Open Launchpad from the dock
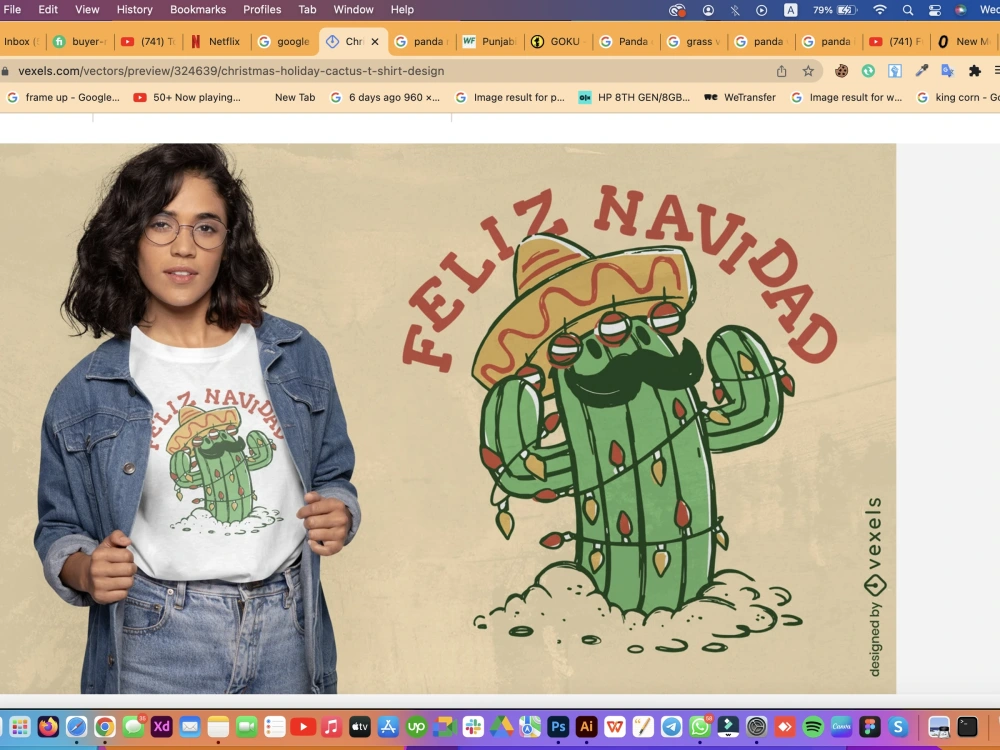 click(x=20, y=726)
